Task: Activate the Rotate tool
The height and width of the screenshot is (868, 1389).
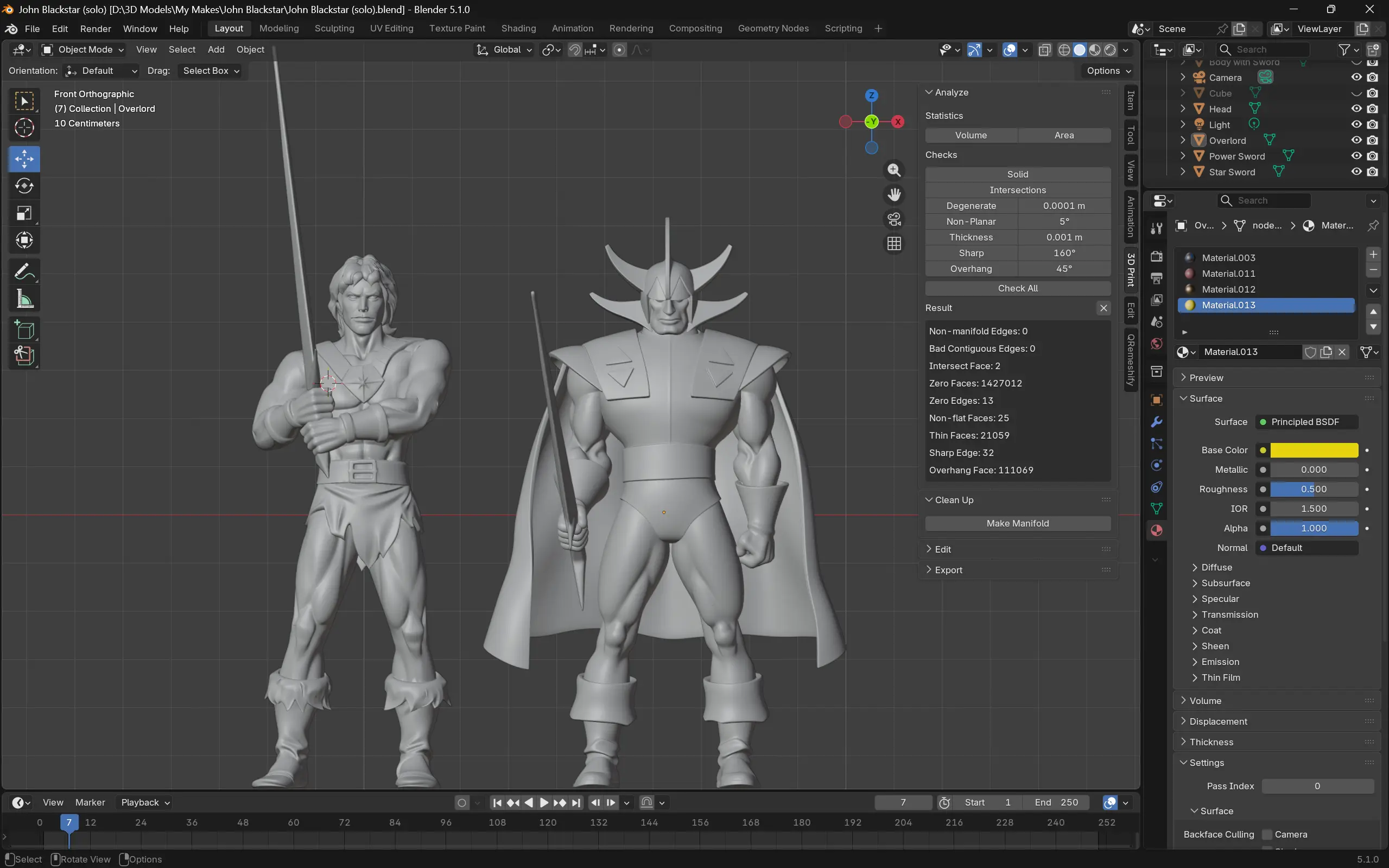Action: [24, 186]
